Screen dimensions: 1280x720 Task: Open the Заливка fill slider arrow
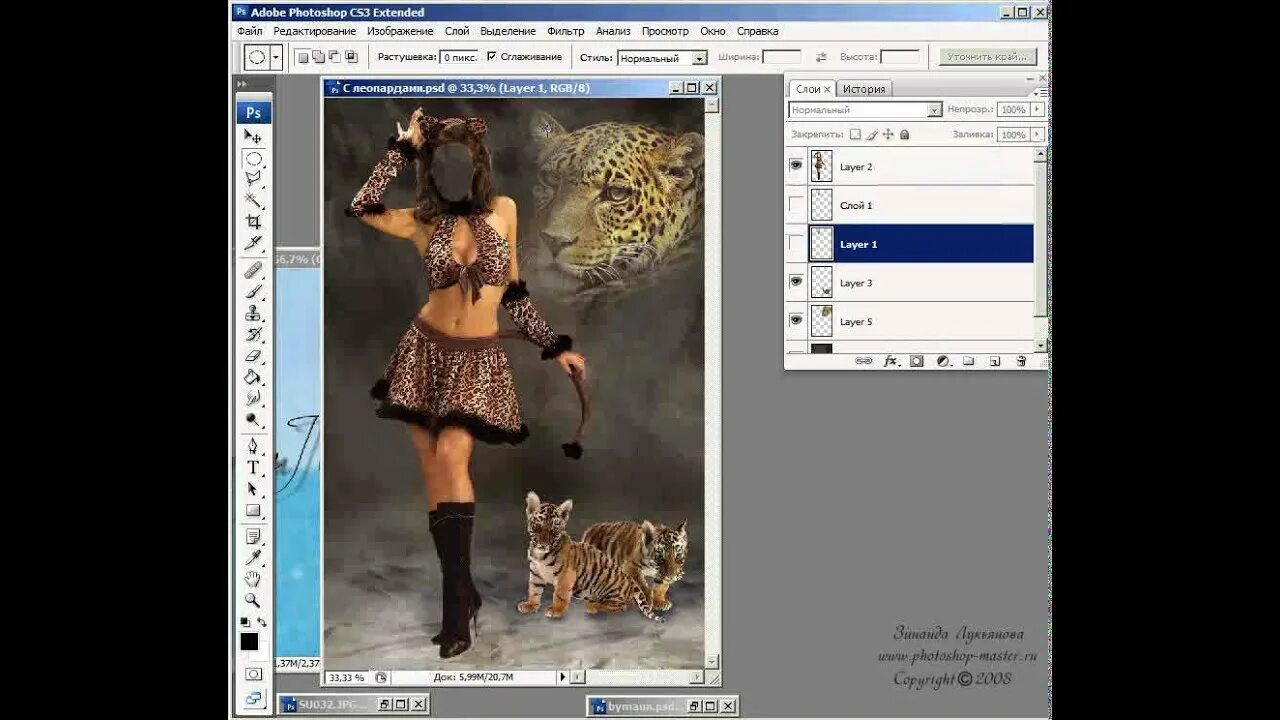(1037, 134)
